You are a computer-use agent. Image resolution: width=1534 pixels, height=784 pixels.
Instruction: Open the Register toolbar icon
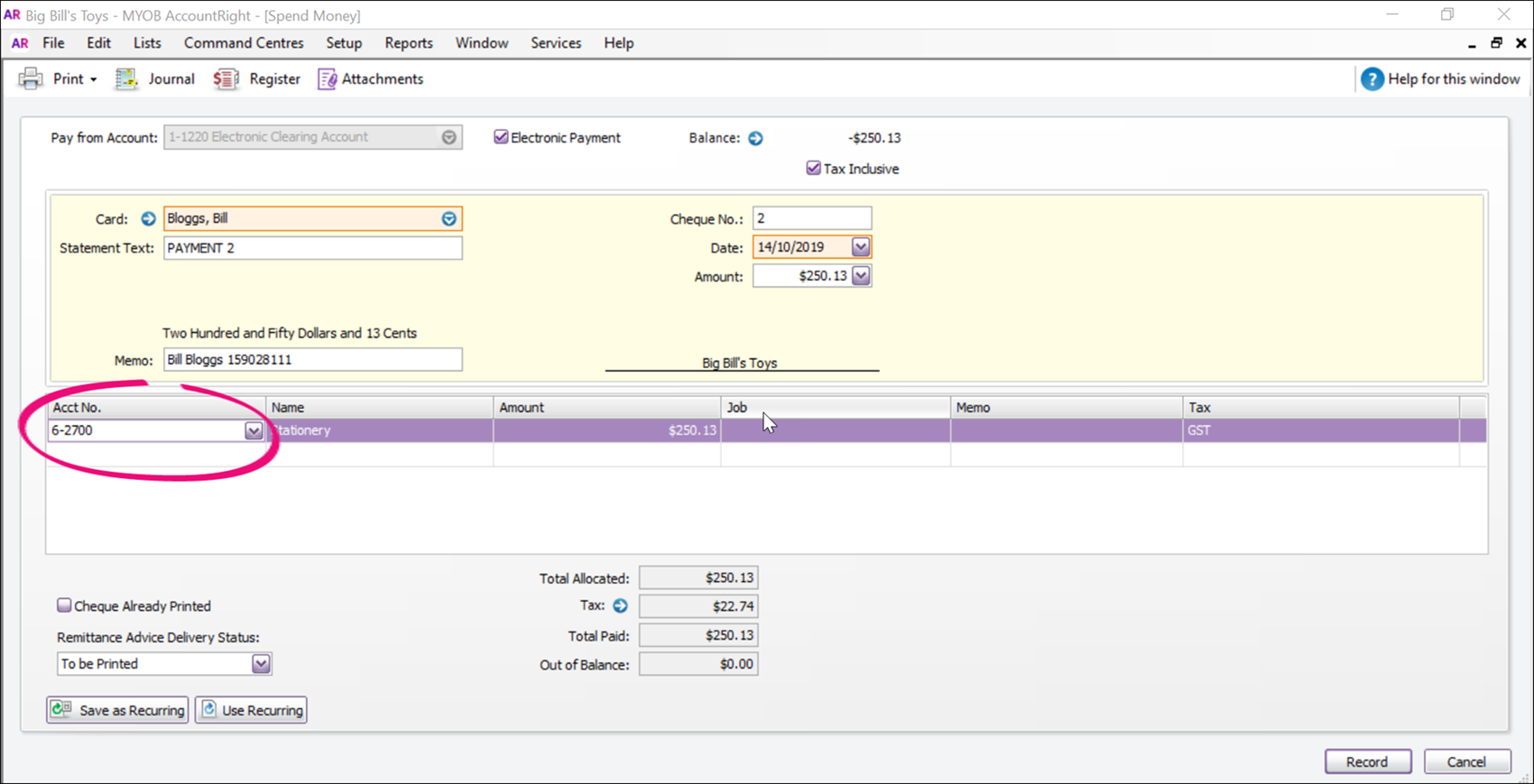click(x=226, y=79)
